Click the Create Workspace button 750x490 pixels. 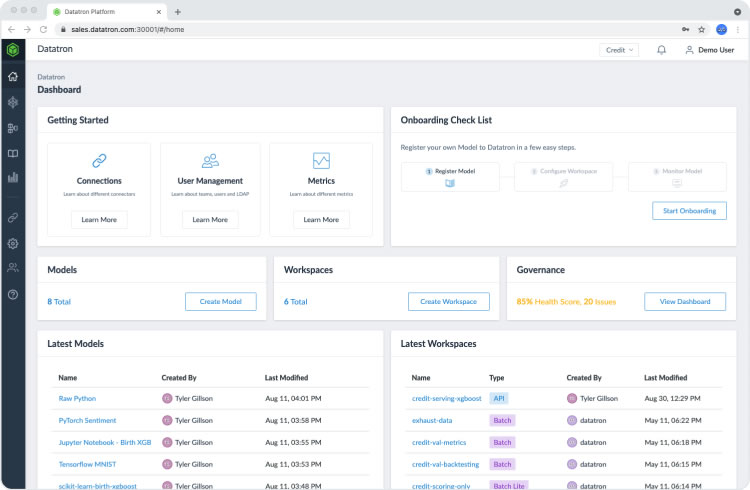(448, 301)
